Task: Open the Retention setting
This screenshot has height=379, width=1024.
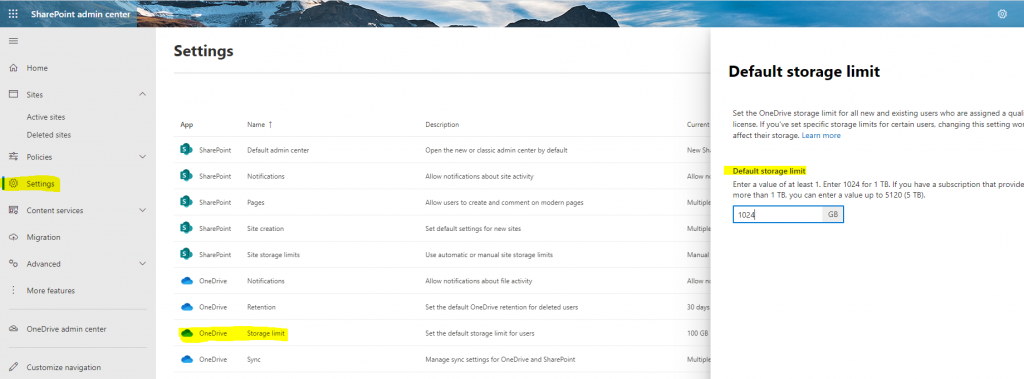Action: [x=261, y=307]
